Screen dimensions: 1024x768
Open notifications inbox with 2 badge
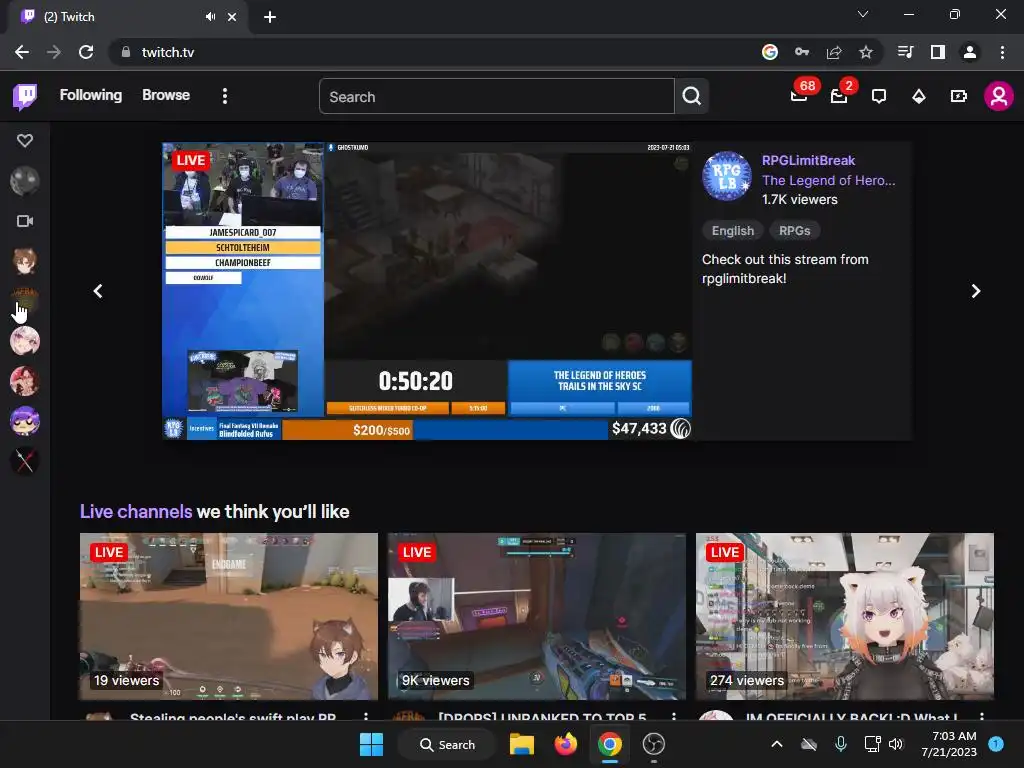[x=839, y=96]
